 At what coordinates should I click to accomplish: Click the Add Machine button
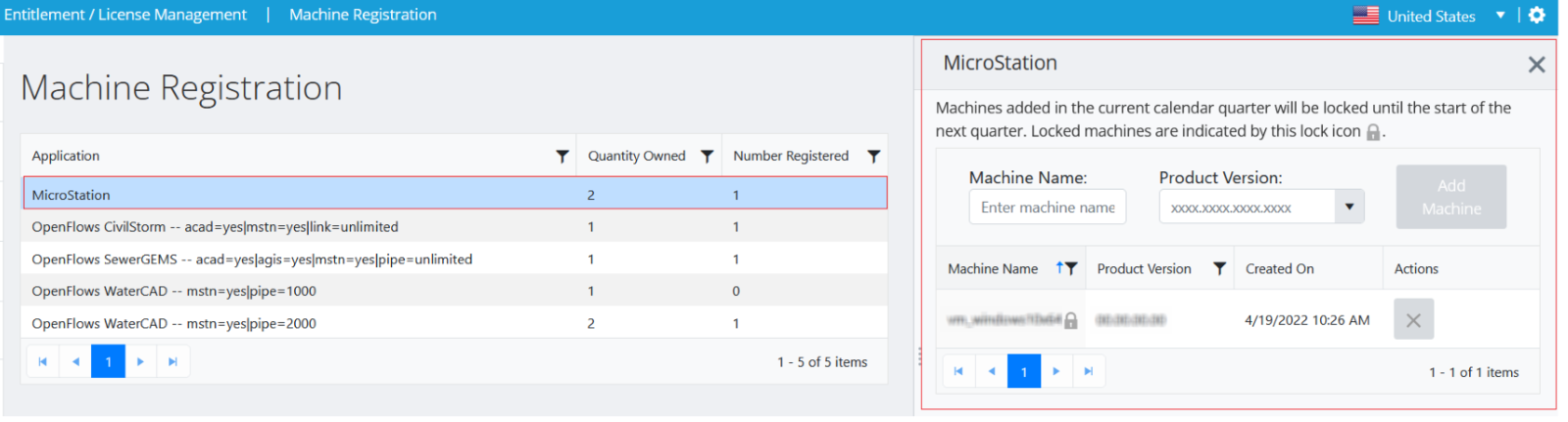click(1450, 197)
